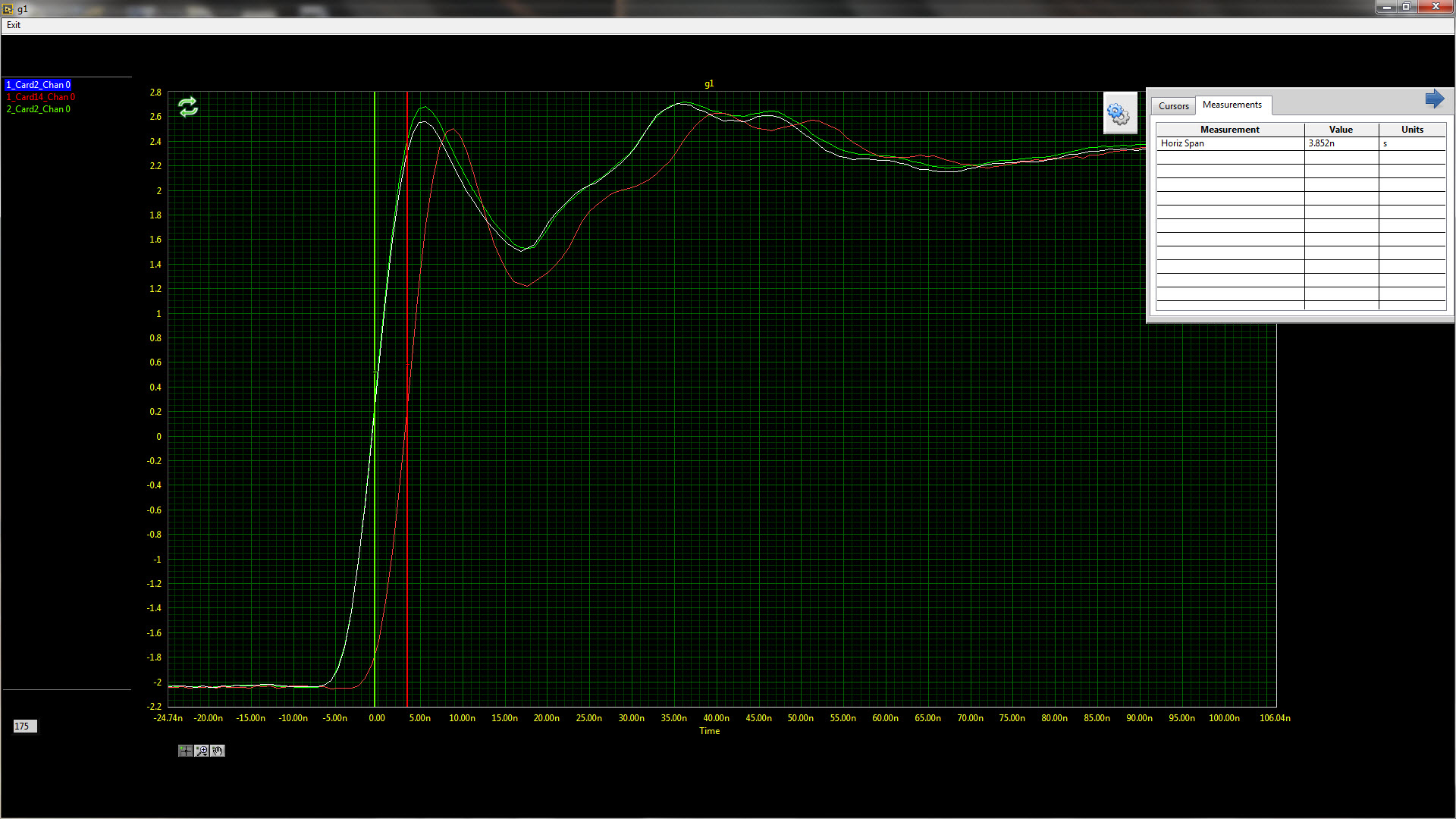Restore down the g1 window
The width and height of the screenshot is (1456, 819).
point(1406,7)
